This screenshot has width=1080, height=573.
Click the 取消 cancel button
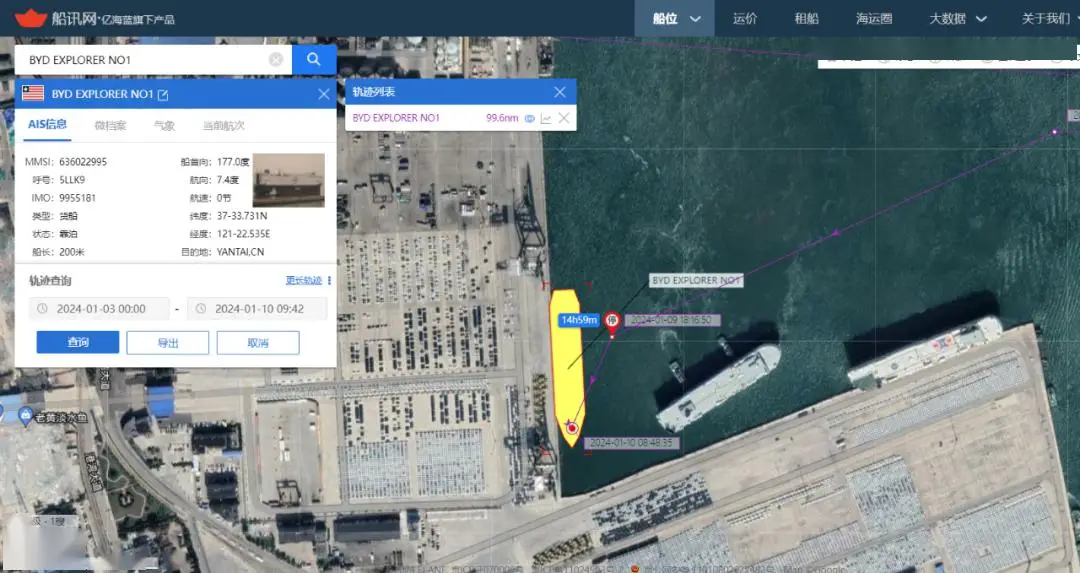(x=258, y=342)
